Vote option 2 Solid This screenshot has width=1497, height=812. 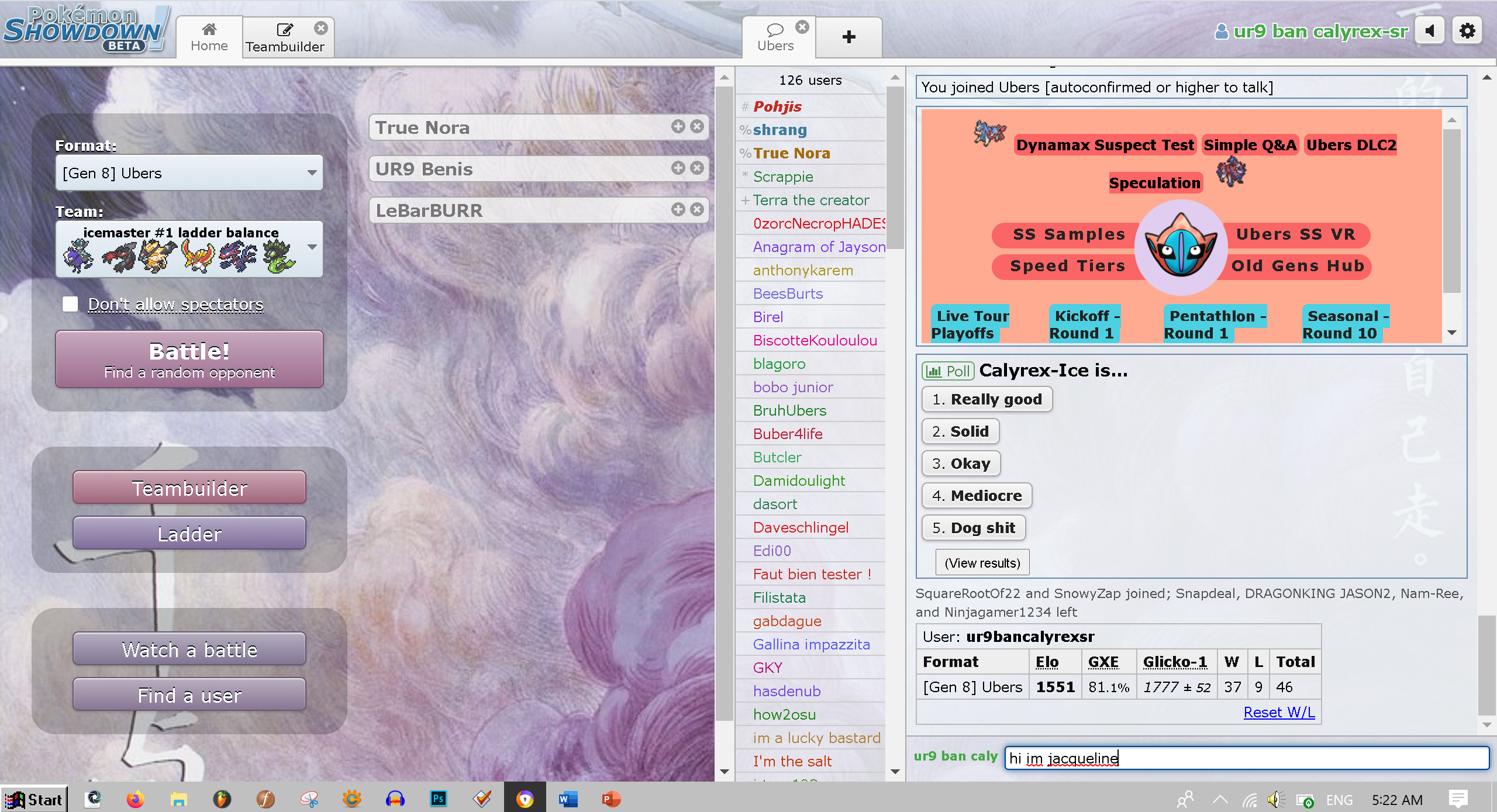pos(960,431)
